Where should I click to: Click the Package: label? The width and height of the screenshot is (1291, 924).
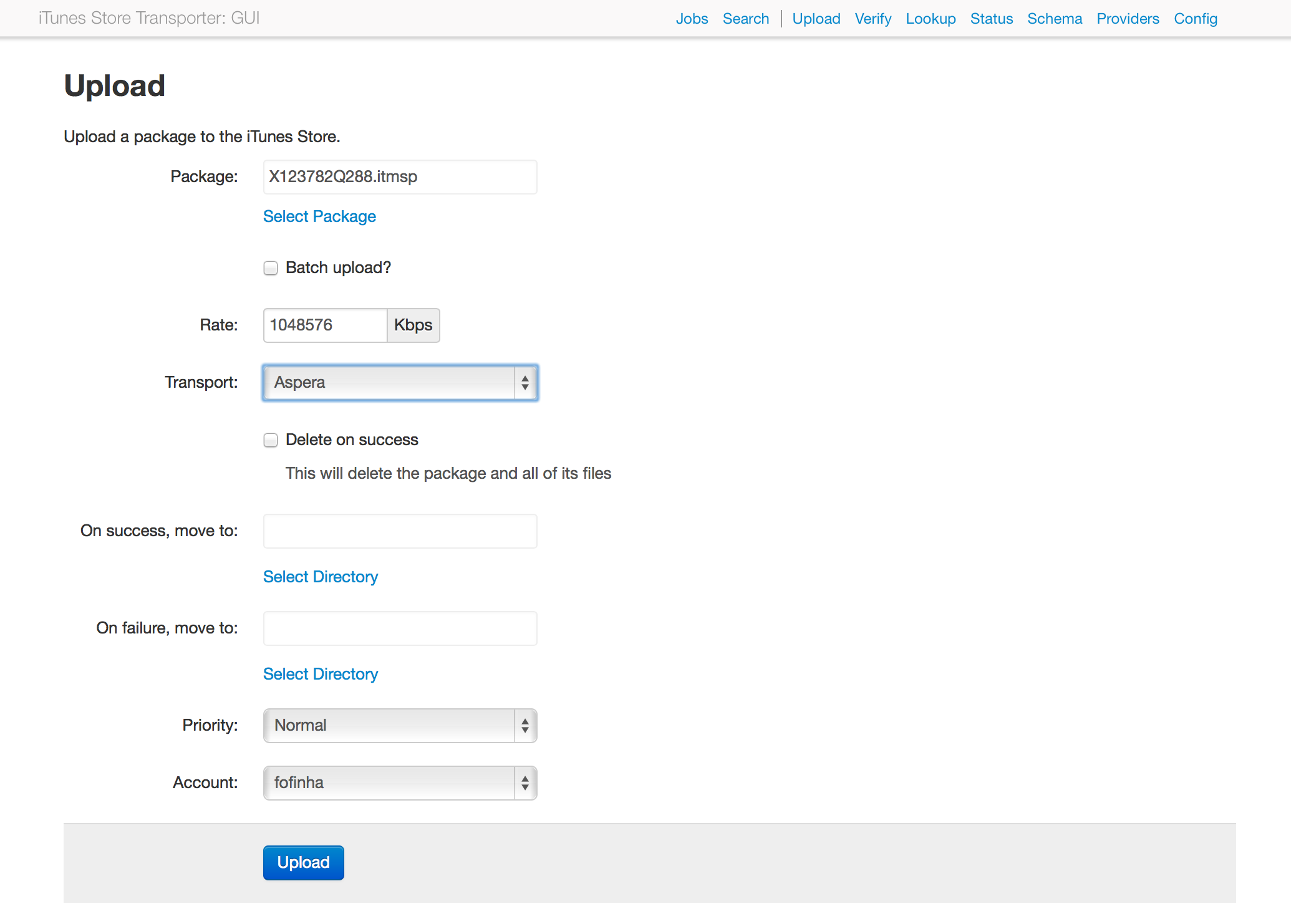click(204, 177)
